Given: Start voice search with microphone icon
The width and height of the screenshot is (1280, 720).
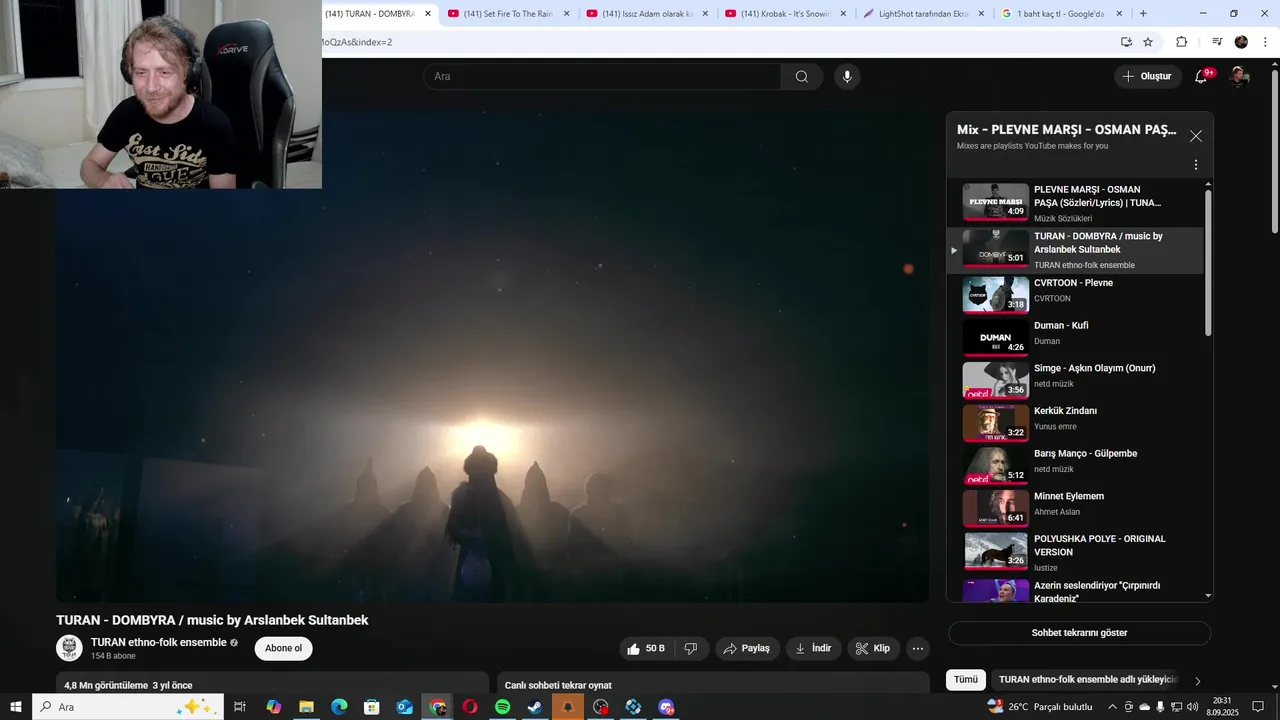Looking at the screenshot, I should (x=847, y=77).
